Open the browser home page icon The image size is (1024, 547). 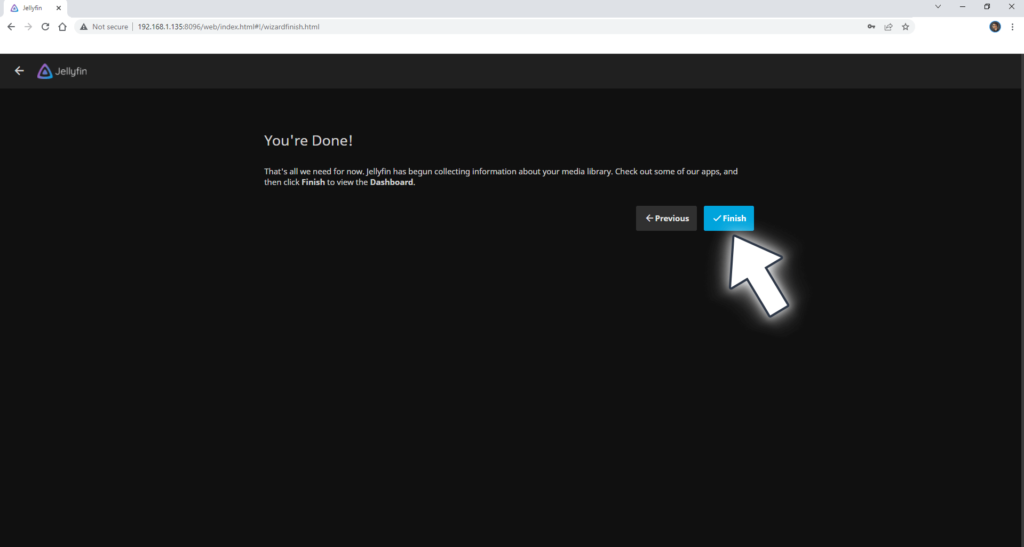coord(63,27)
